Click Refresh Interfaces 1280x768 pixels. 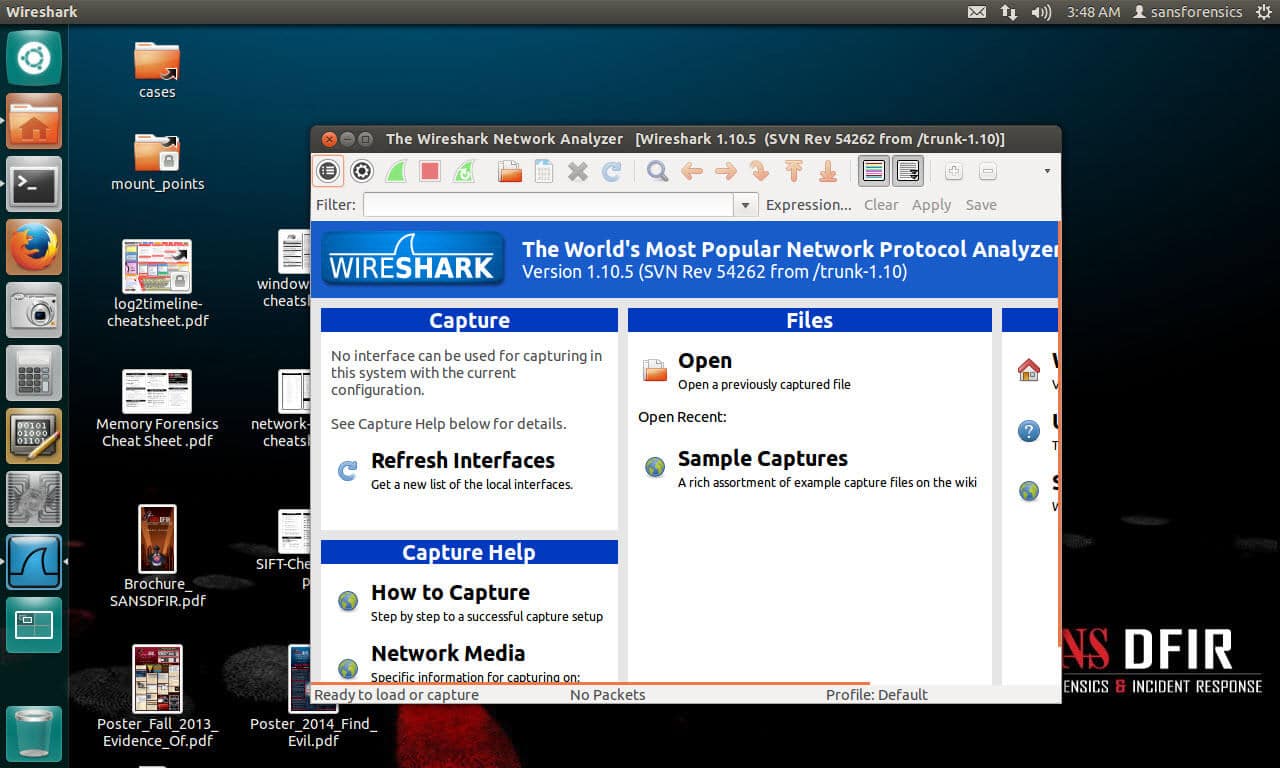click(x=463, y=461)
